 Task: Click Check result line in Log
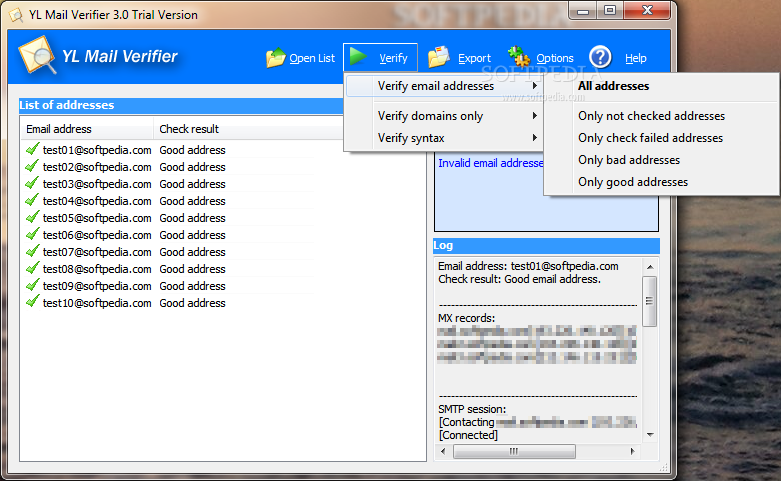pyautogui.click(x=520, y=279)
